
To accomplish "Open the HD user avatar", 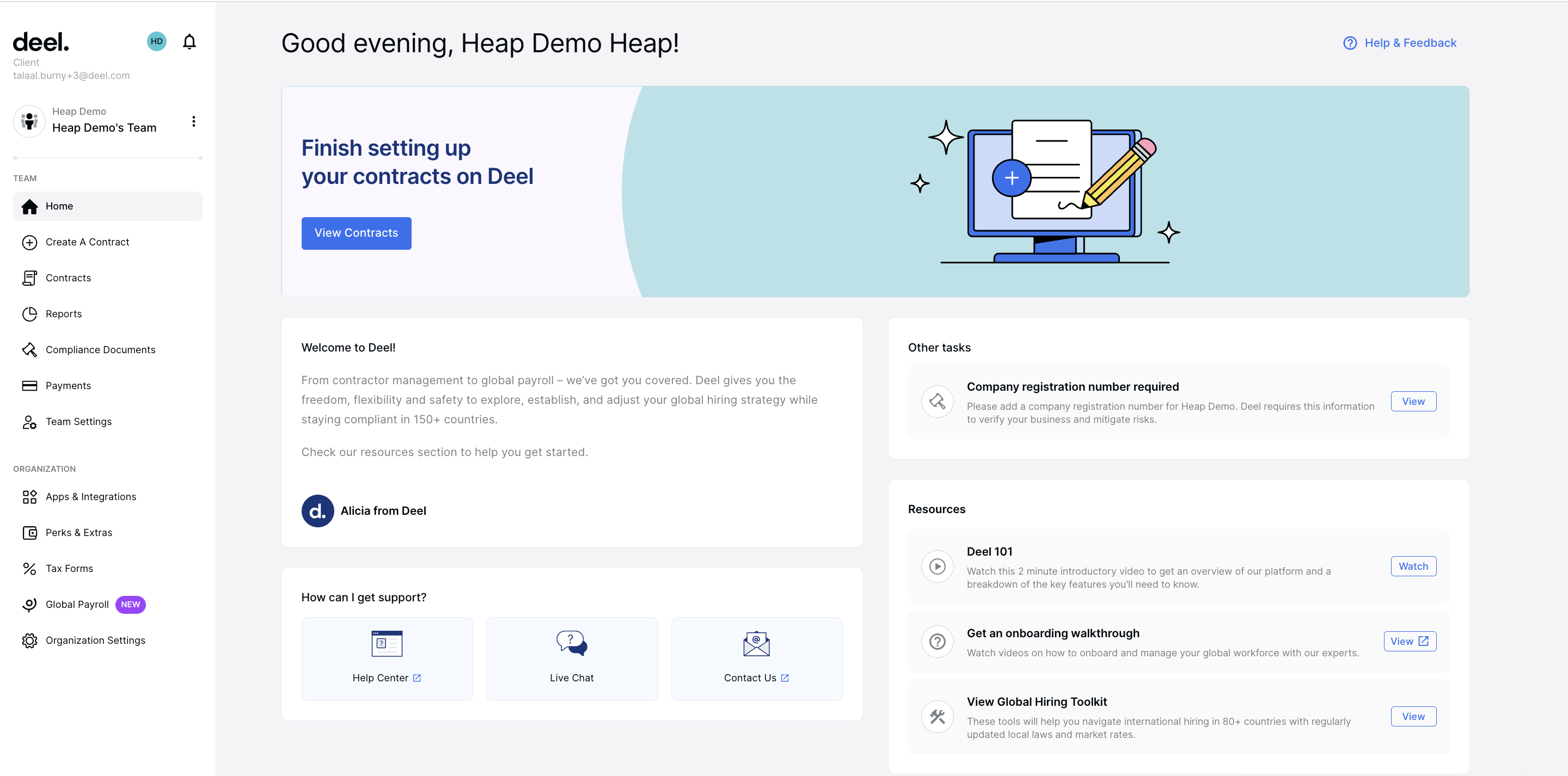I will (156, 41).
